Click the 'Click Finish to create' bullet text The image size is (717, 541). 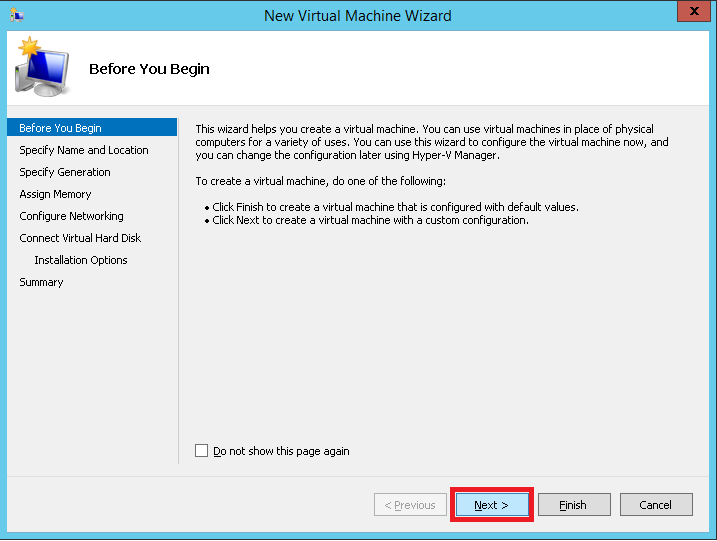(x=395, y=207)
